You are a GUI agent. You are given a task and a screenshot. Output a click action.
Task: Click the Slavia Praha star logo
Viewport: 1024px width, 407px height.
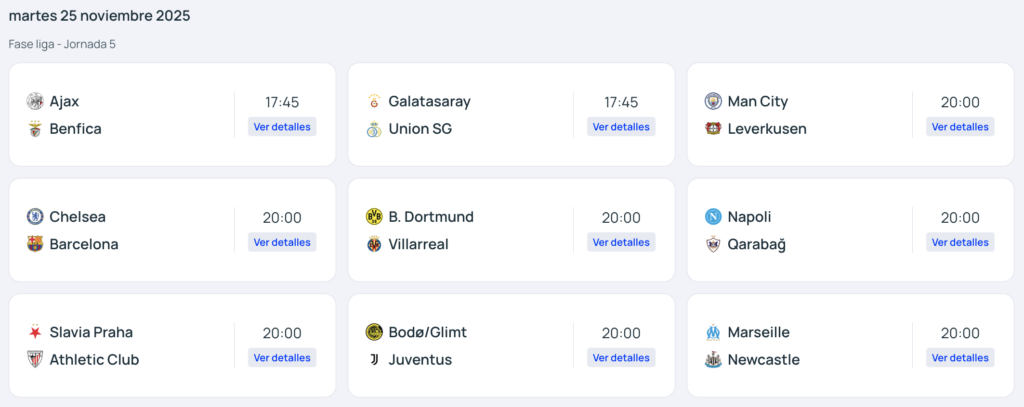(35, 332)
